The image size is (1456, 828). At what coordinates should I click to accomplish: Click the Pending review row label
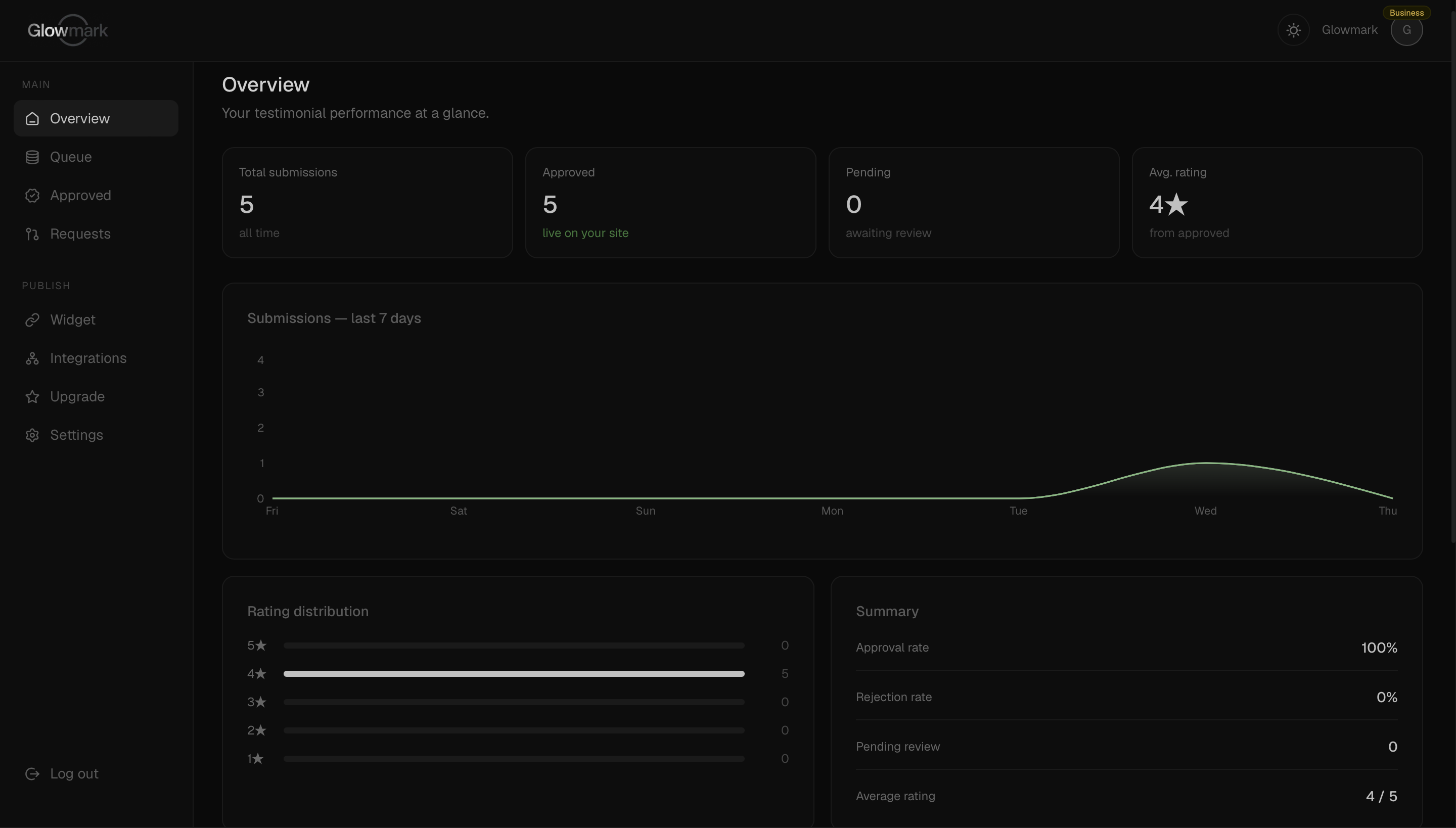pyautogui.click(x=897, y=747)
